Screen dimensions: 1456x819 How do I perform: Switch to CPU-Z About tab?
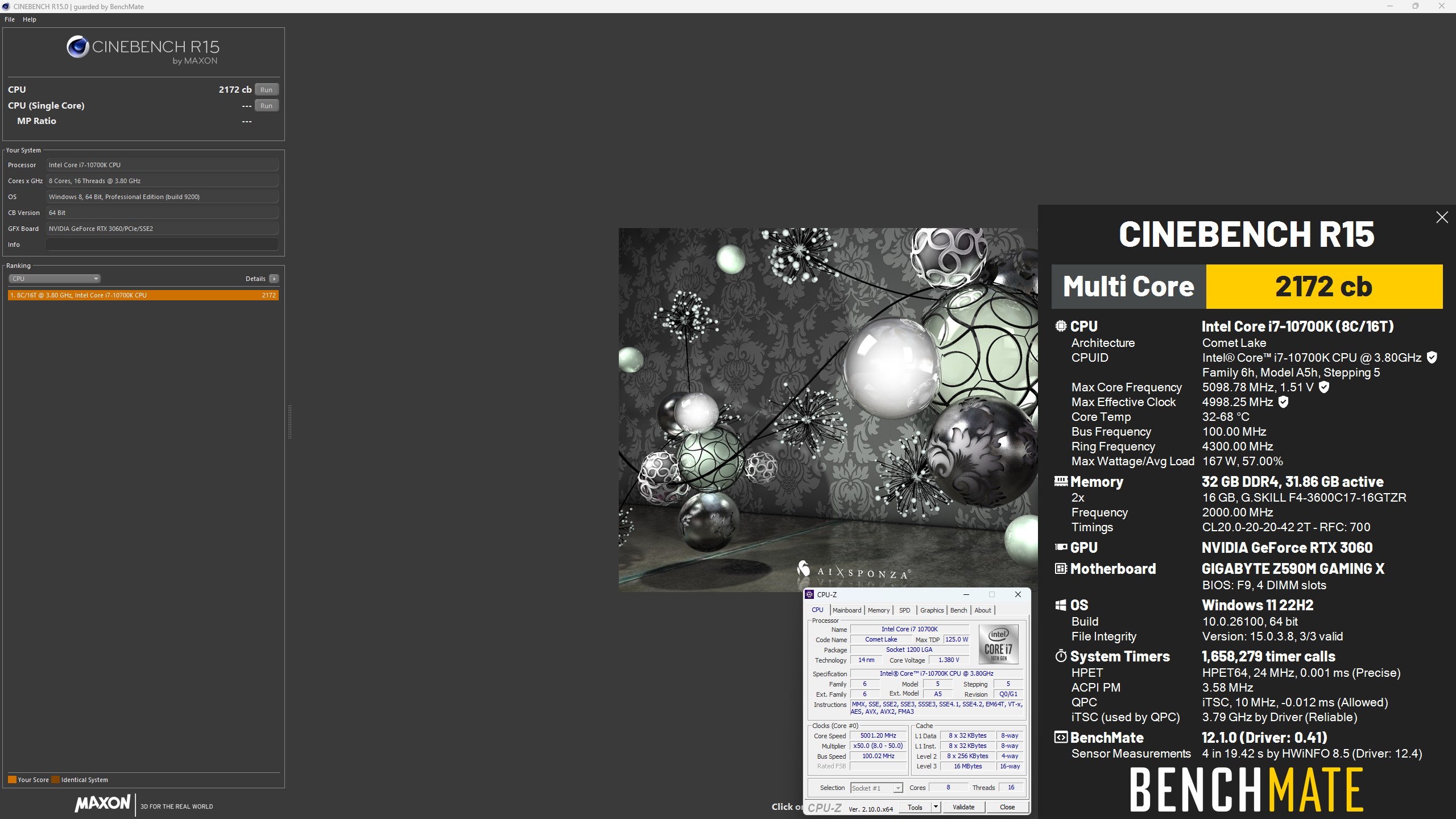[x=983, y=610]
